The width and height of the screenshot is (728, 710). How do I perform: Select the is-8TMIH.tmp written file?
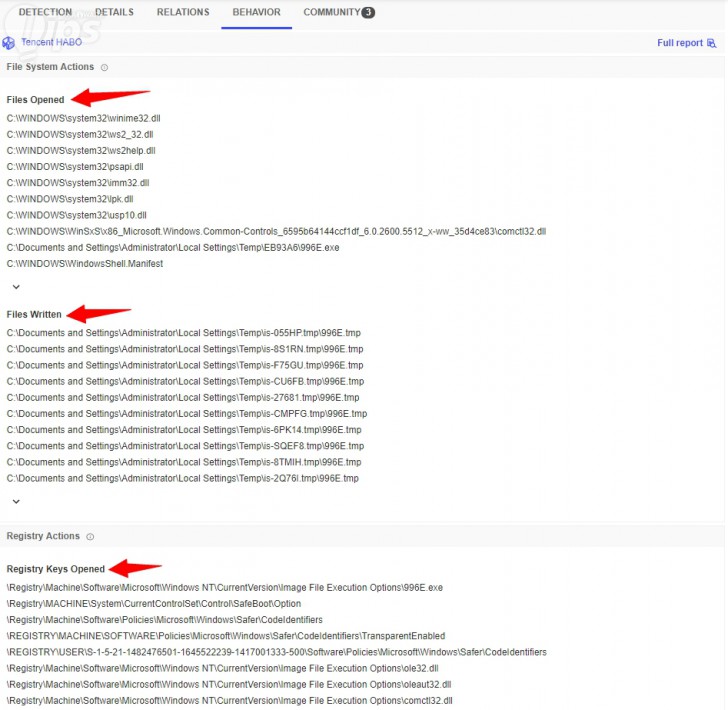tap(184, 462)
